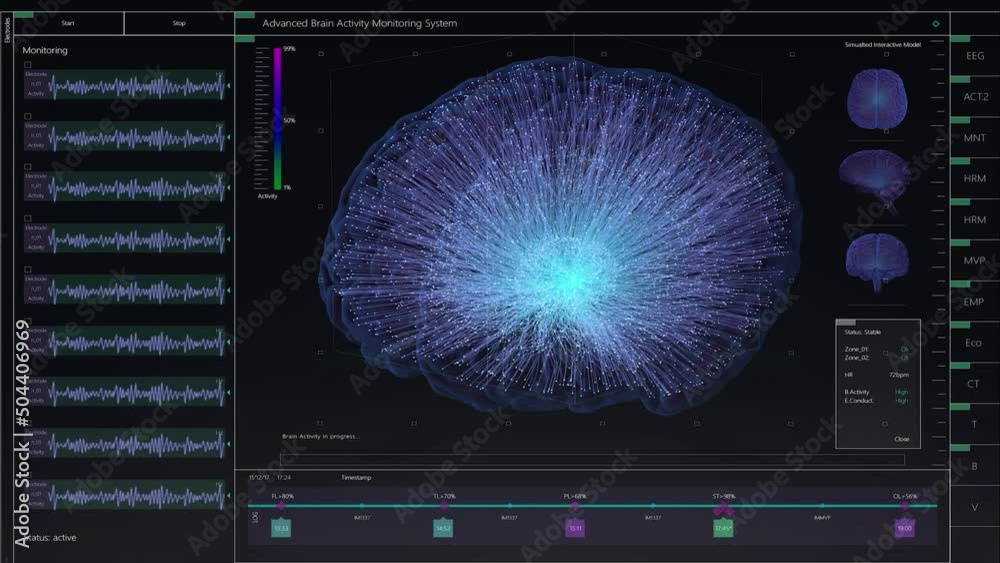The height and width of the screenshot is (563, 1000).
Task: Switch to the EEG tab
Action: point(974,56)
